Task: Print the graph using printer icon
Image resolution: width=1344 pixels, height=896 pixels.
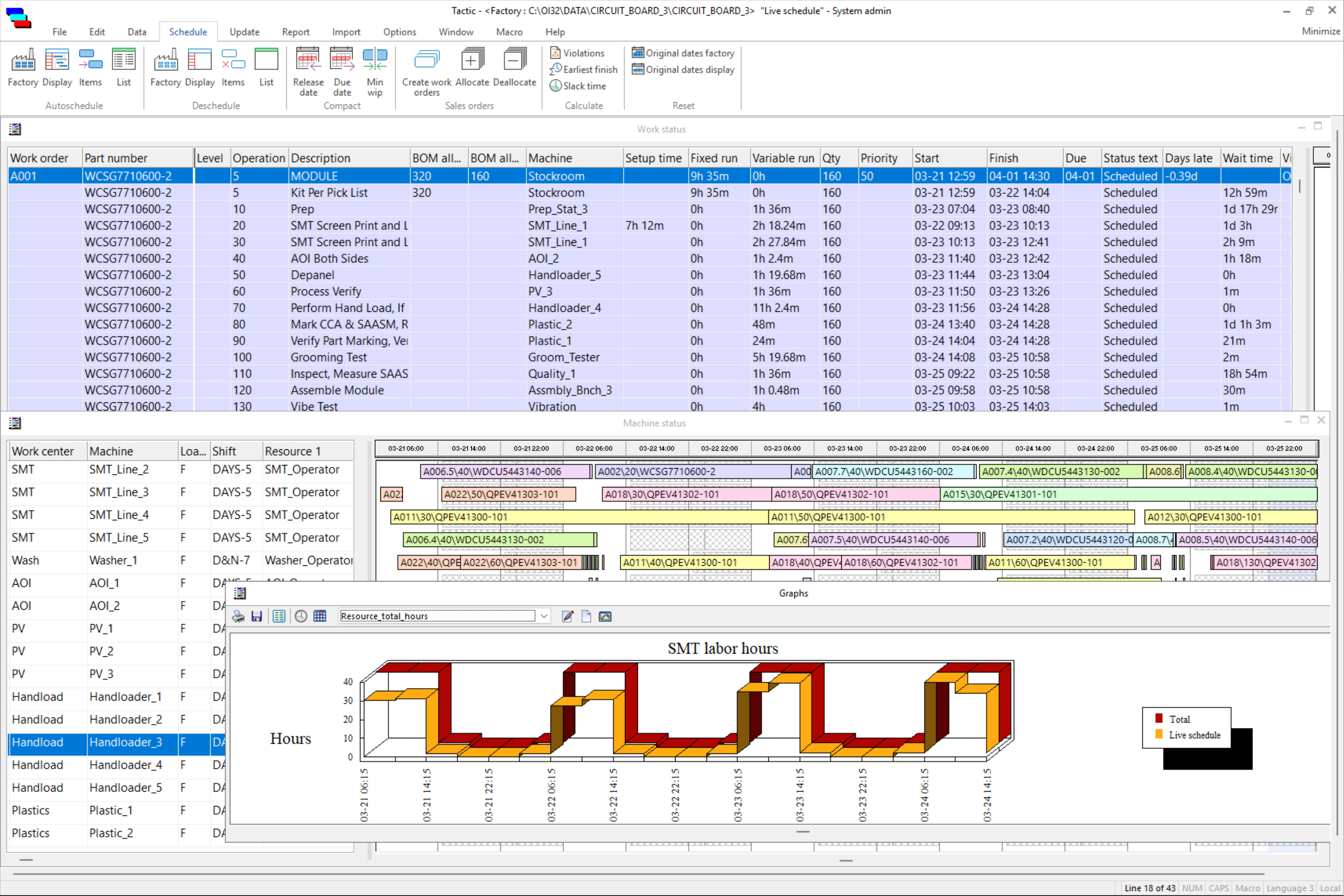Action: point(238,616)
